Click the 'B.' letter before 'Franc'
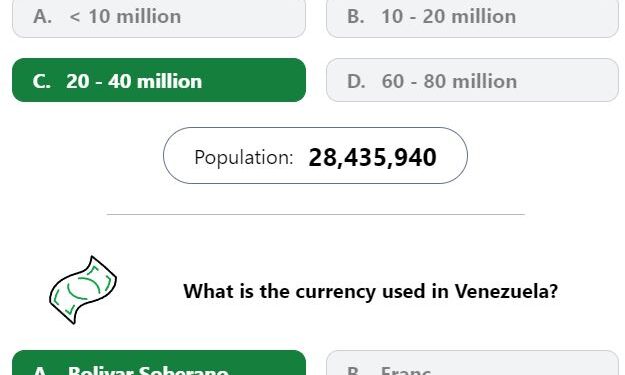This screenshot has width=625, height=375. pos(356,371)
